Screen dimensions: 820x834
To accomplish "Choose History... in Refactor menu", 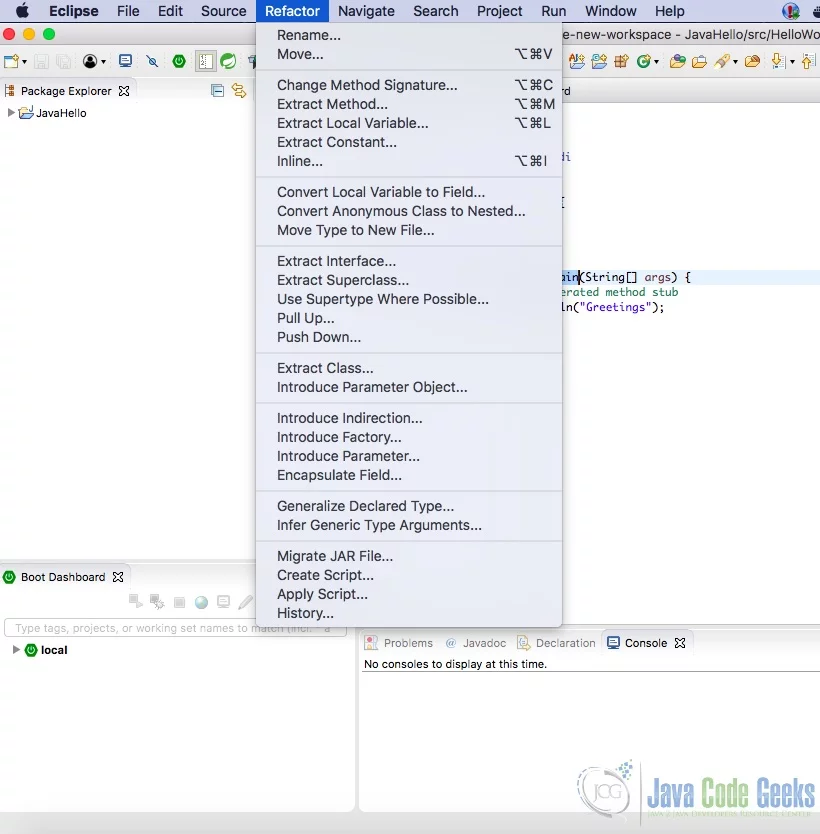I will (x=409, y=613).
